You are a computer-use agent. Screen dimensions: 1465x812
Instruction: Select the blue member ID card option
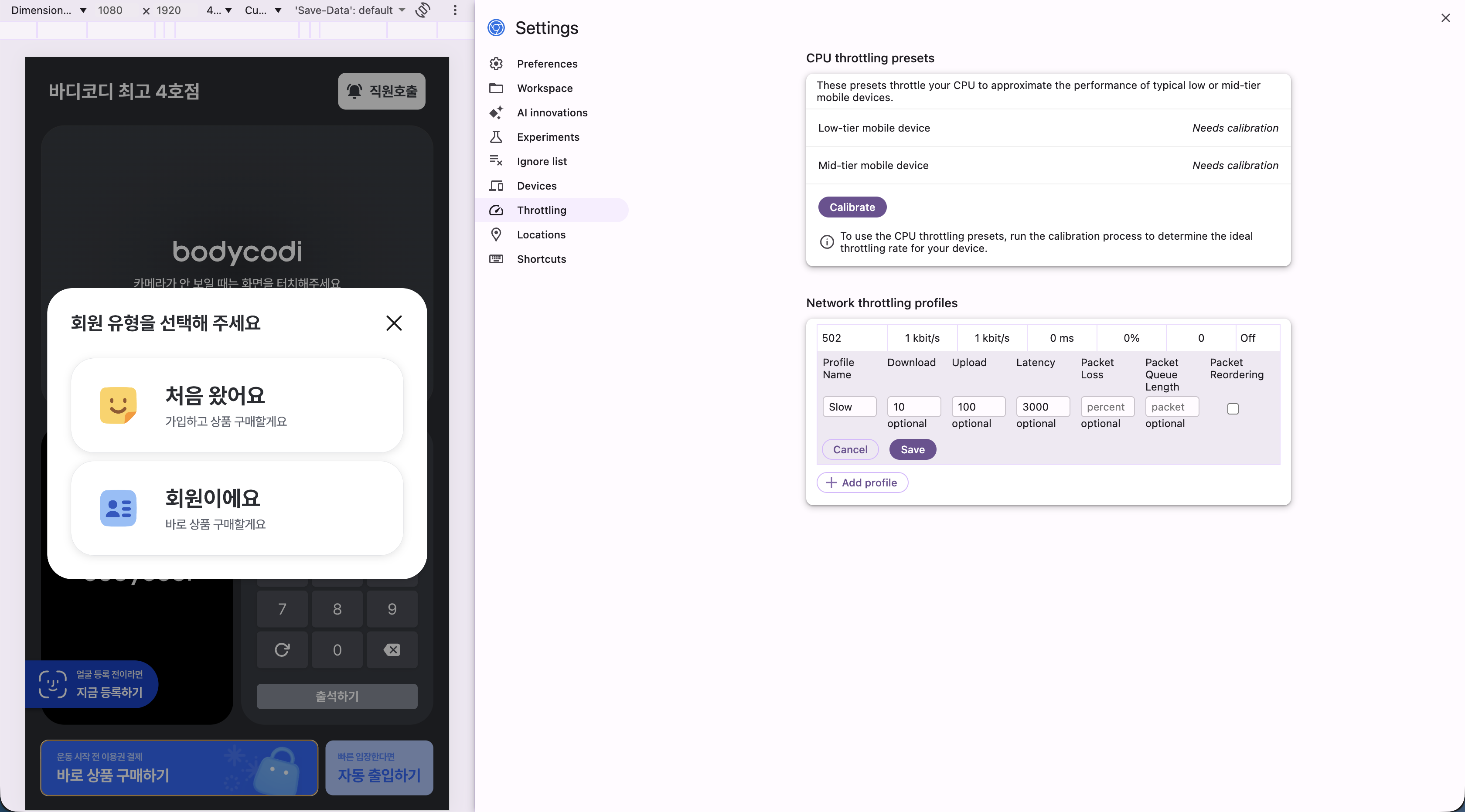click(x=237, y=508)
